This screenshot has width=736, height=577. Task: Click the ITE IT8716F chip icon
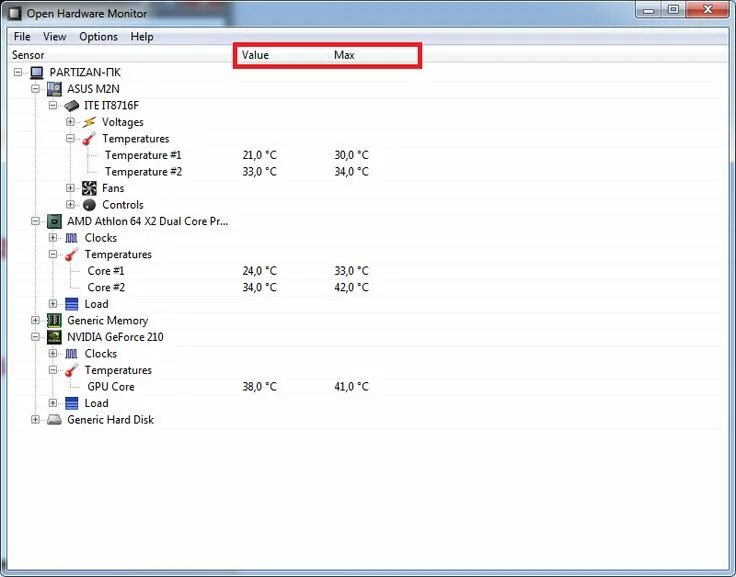click(71, 106)
